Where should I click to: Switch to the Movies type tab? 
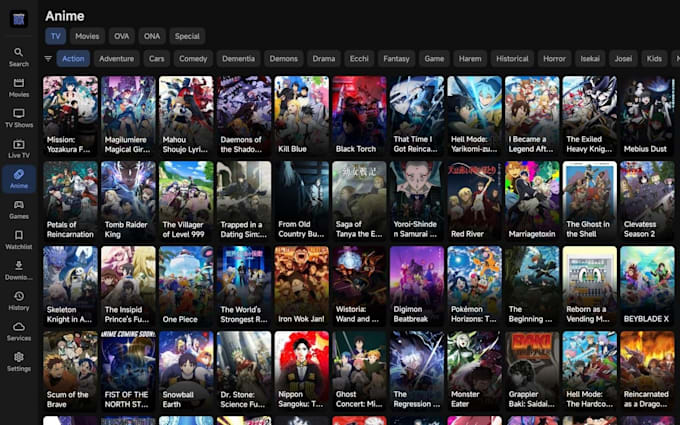(x=87, y=36)
